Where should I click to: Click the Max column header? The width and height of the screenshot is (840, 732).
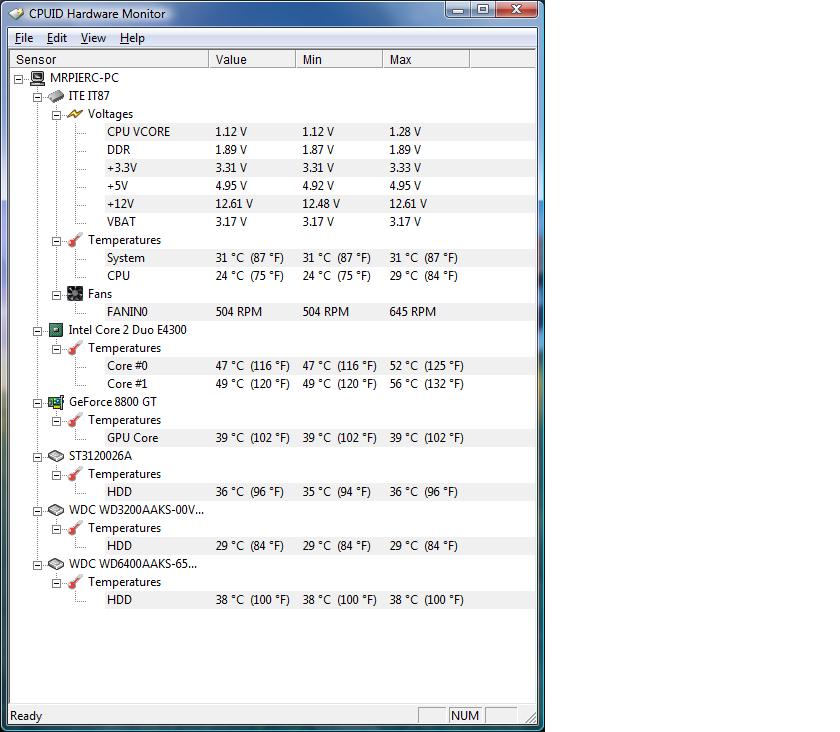(x=426, y=59)
